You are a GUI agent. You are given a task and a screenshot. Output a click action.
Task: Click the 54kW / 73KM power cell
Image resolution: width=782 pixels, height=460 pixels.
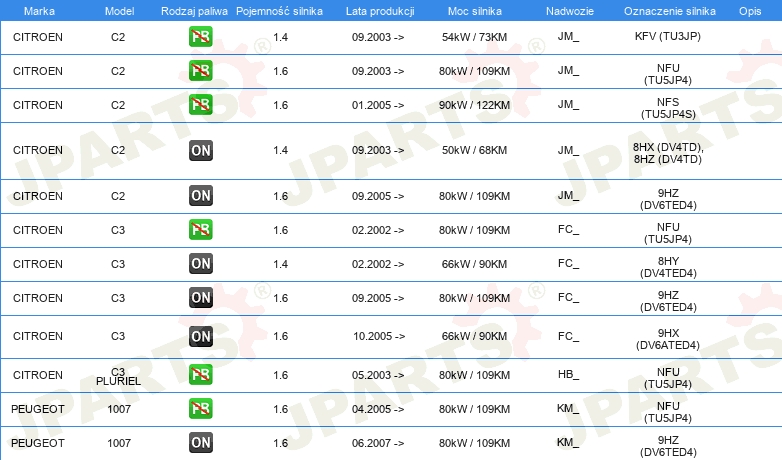pyautogui.click(x=474, y=37)
